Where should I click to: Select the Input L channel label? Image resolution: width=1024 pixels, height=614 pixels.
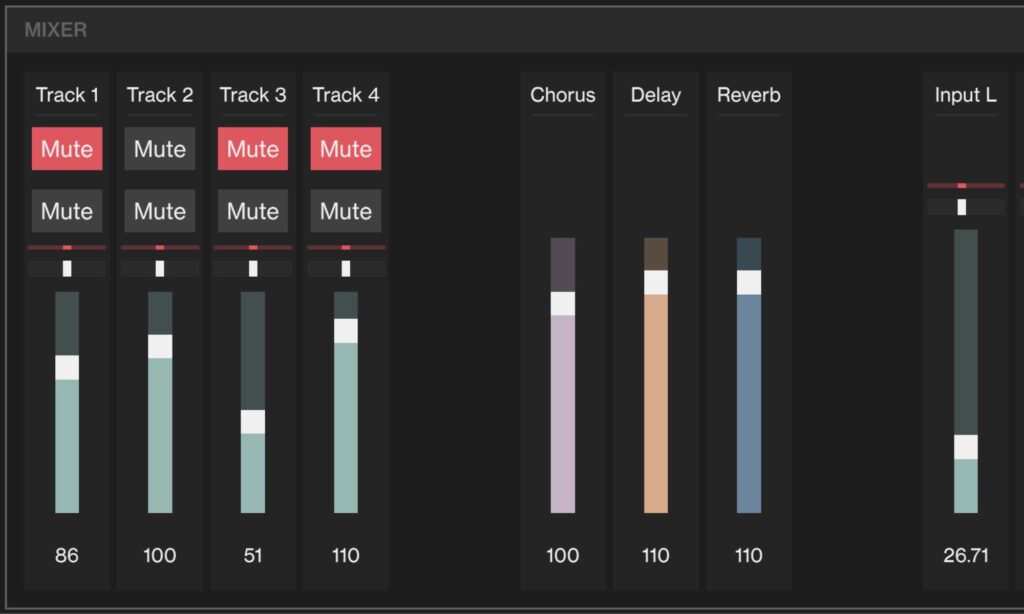point(965,95)
